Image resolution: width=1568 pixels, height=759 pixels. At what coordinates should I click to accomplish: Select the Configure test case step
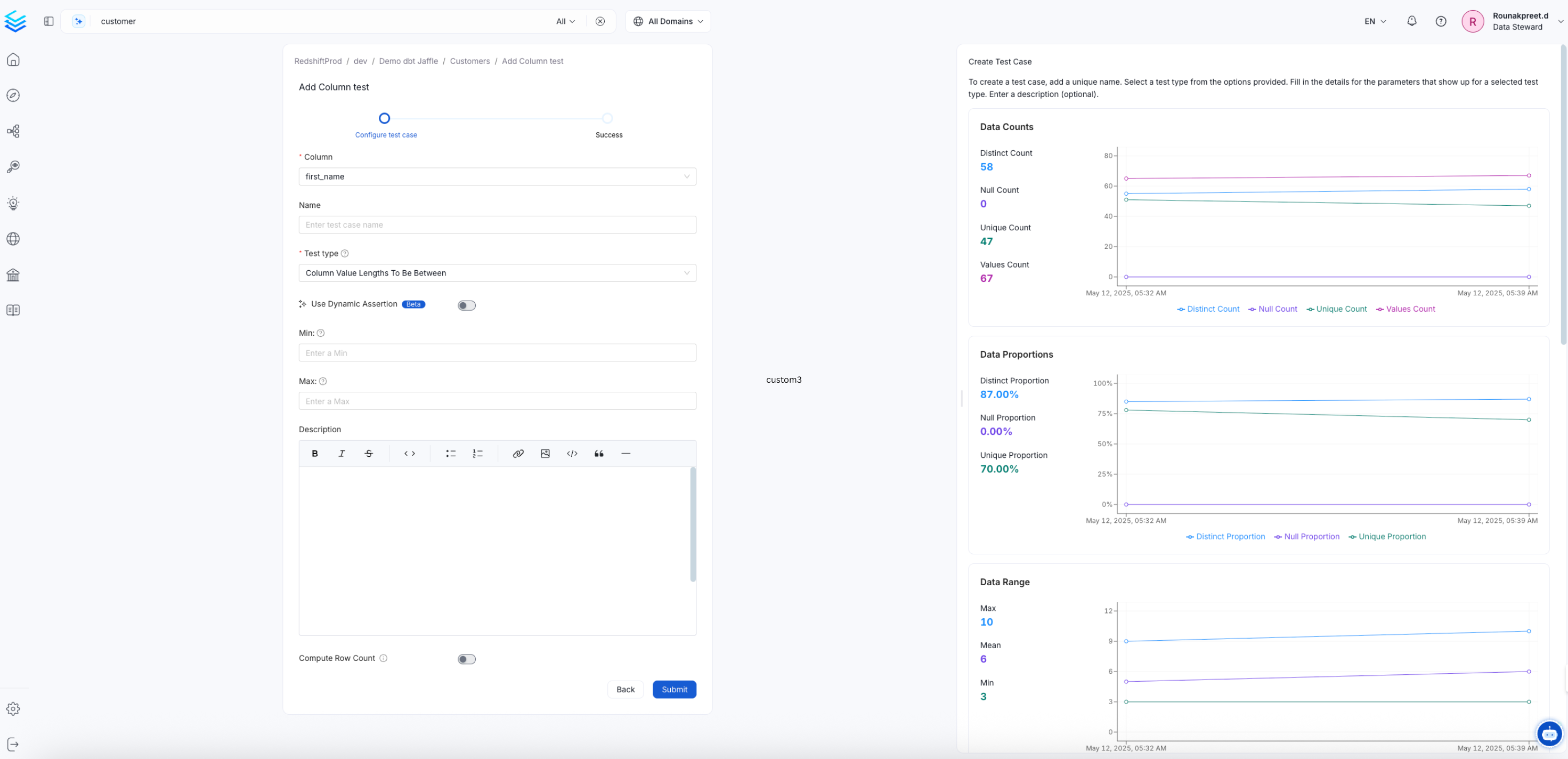pos(385,118)
